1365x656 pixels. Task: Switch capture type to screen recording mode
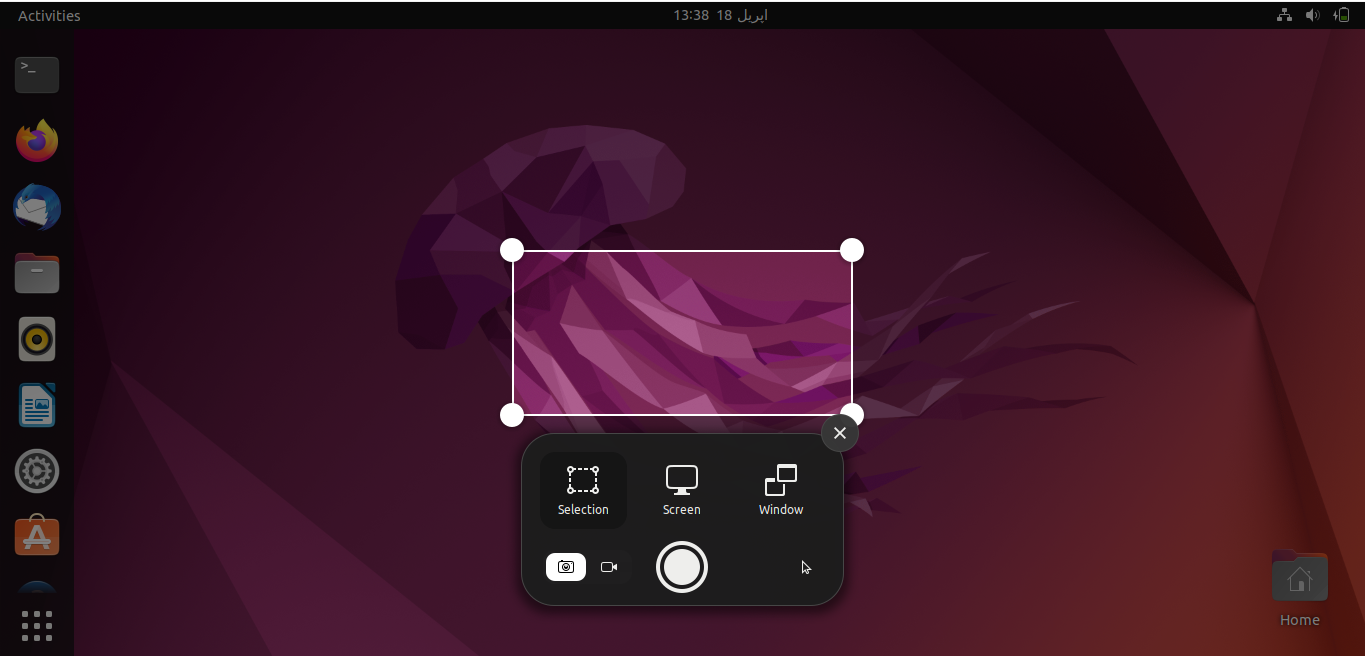click(x=609, y=567)
